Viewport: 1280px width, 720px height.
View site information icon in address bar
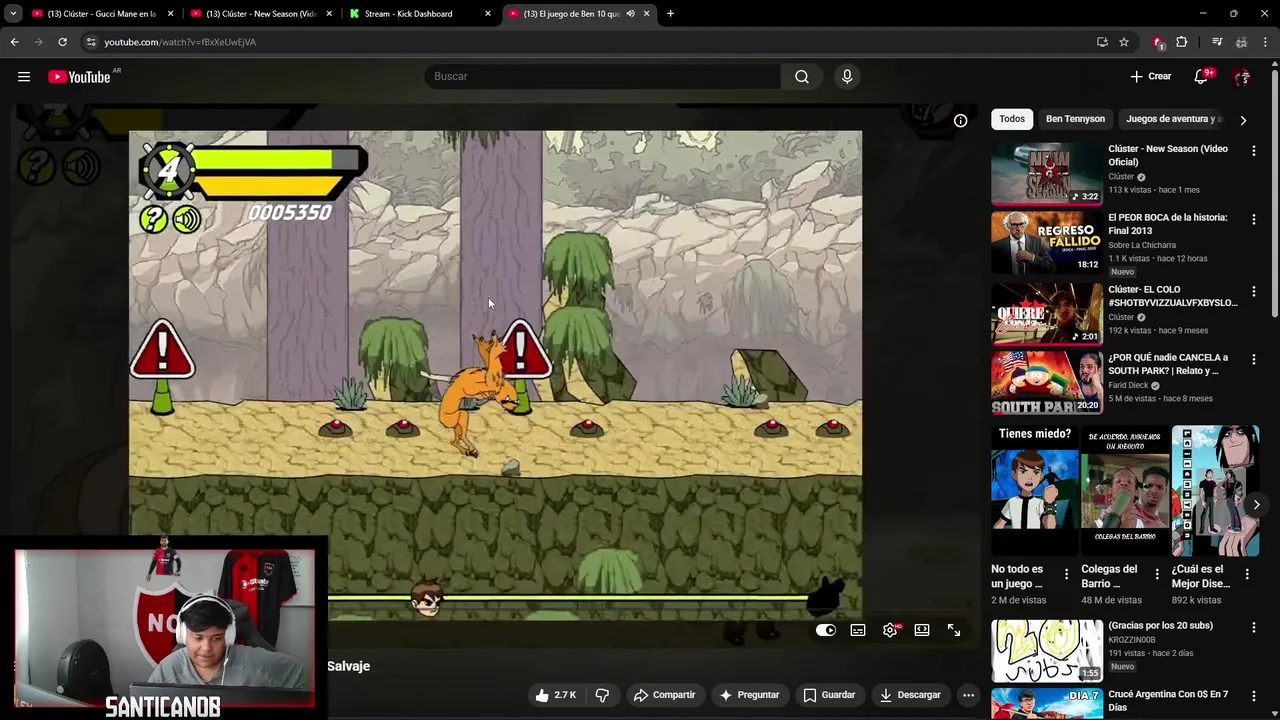[91, 42]
